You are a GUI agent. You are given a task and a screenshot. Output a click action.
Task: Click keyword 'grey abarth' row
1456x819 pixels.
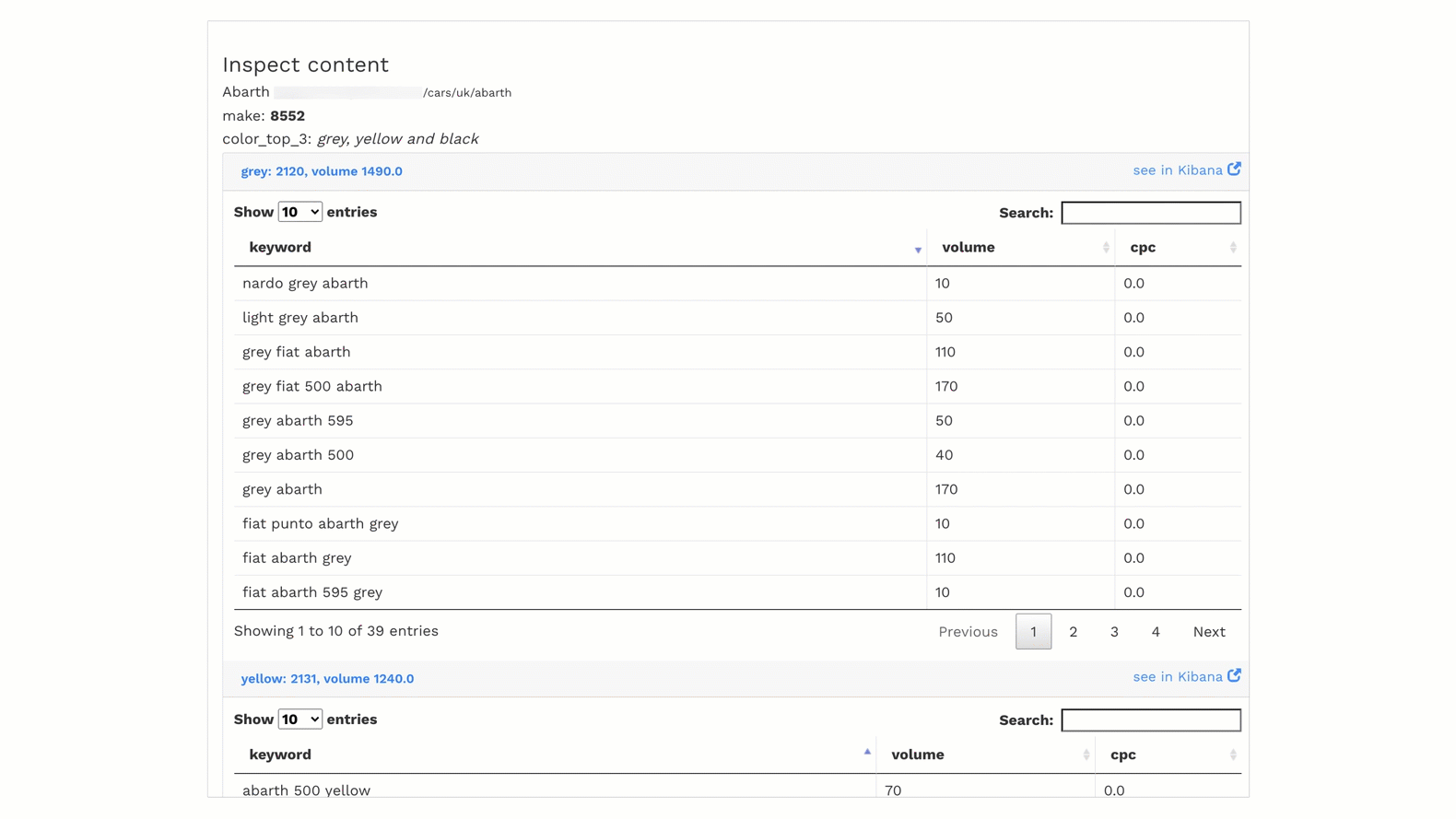[737, 489]
